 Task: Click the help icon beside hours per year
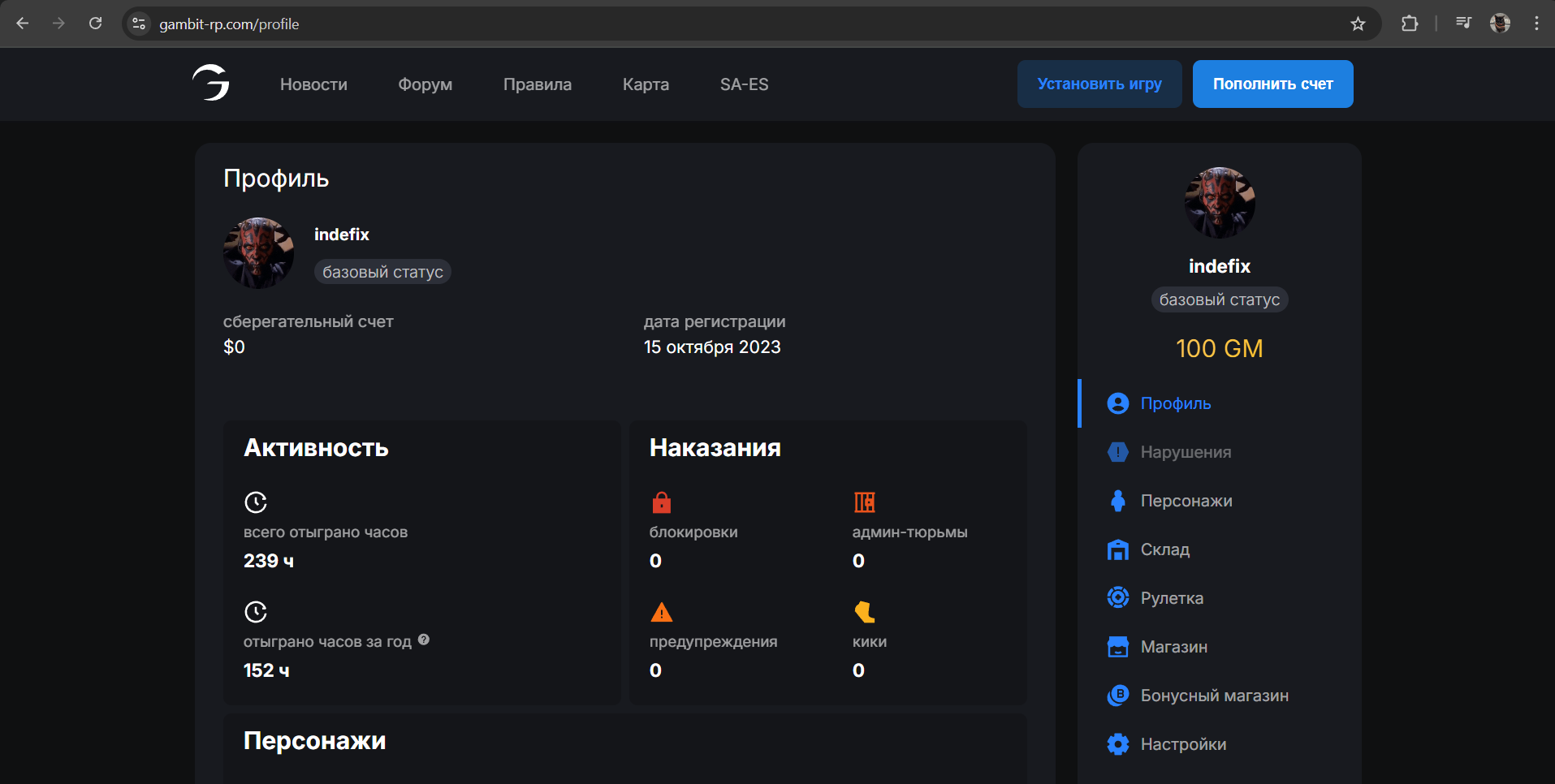[x=424, y=640]
